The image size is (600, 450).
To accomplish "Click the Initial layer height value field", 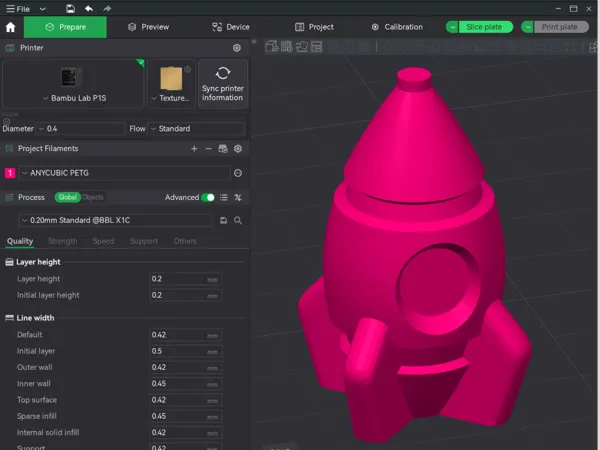I will coord(185,295).
